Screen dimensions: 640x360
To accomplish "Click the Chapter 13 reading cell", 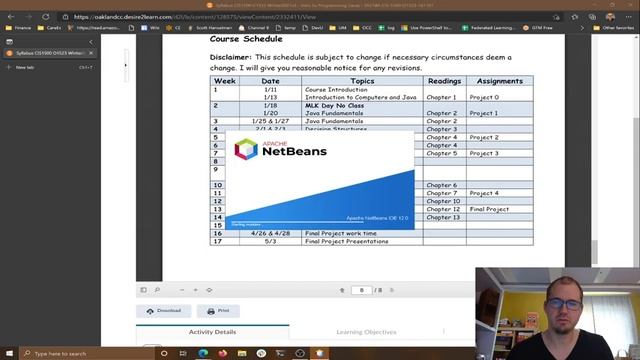I will 443,217.
